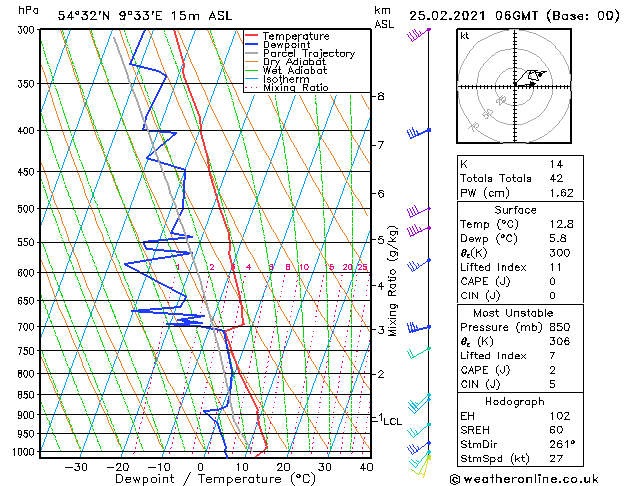
Task: Click the '-30' temperature axis tick label
Action: pos(76,467)
